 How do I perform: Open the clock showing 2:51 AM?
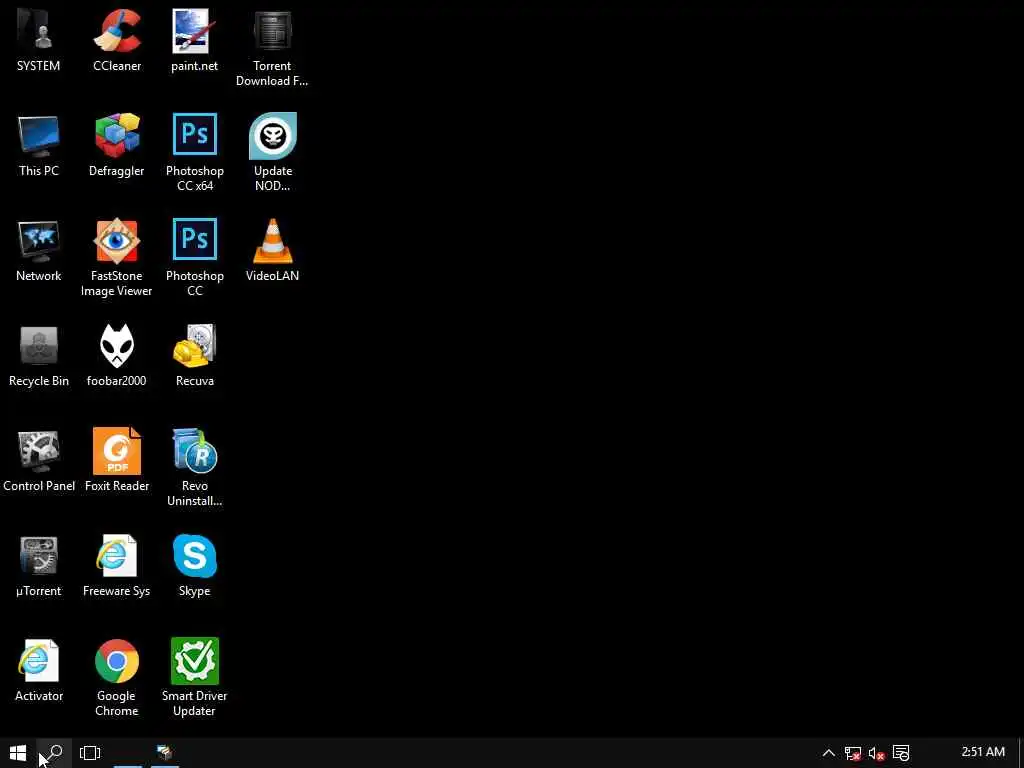(983, 752)
